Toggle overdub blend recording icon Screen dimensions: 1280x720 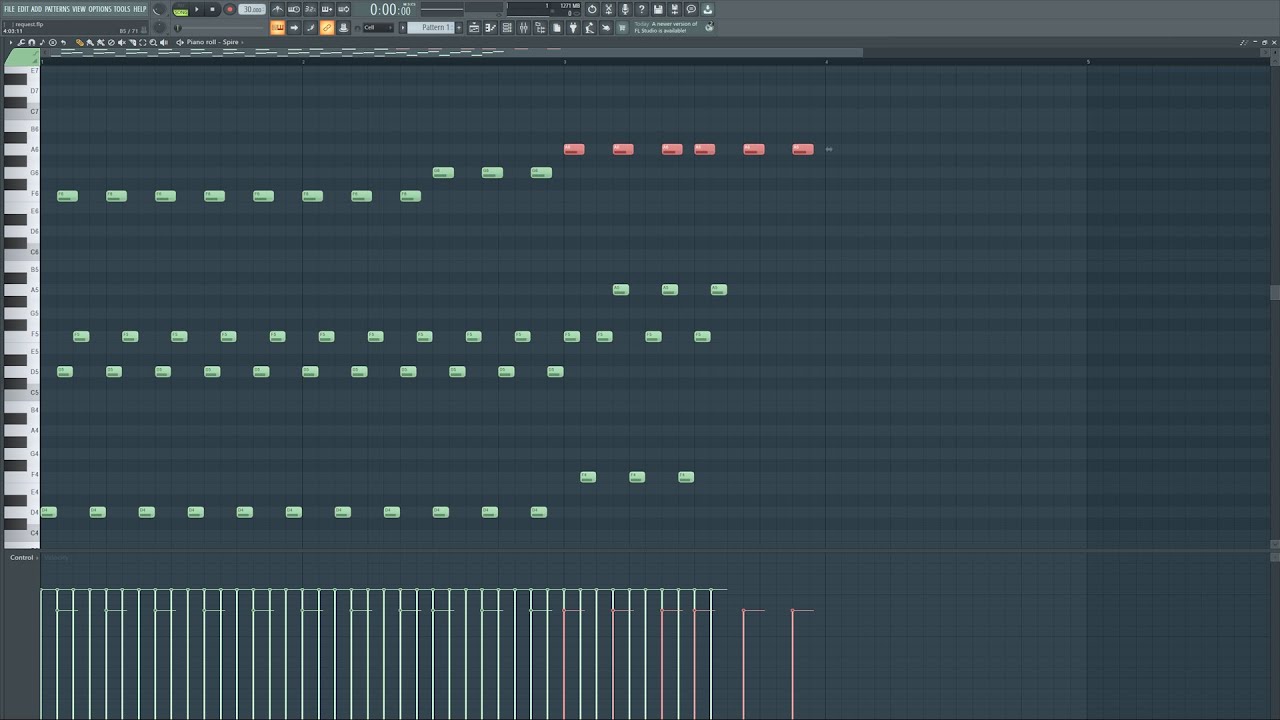tap(327, 9)
